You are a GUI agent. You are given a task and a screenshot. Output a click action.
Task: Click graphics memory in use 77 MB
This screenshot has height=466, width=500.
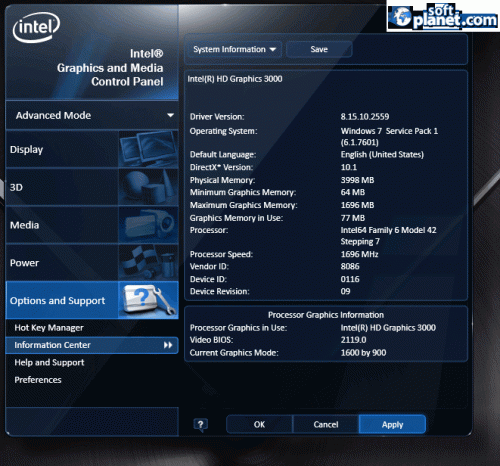(353, 218)
